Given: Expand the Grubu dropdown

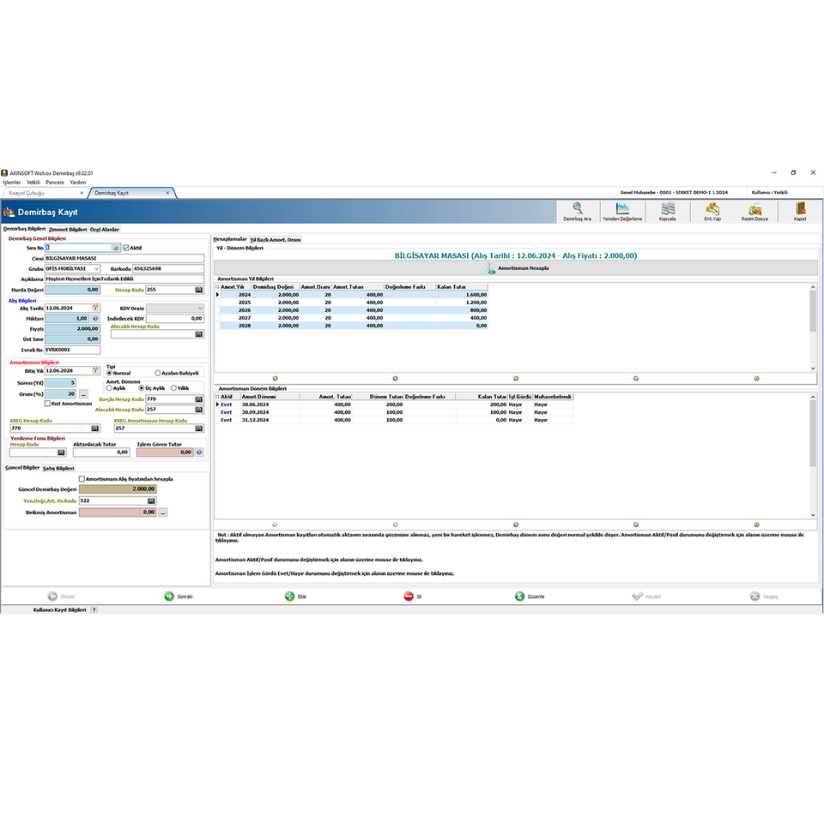Looking at the screenshot, I should tap(96, 269).
